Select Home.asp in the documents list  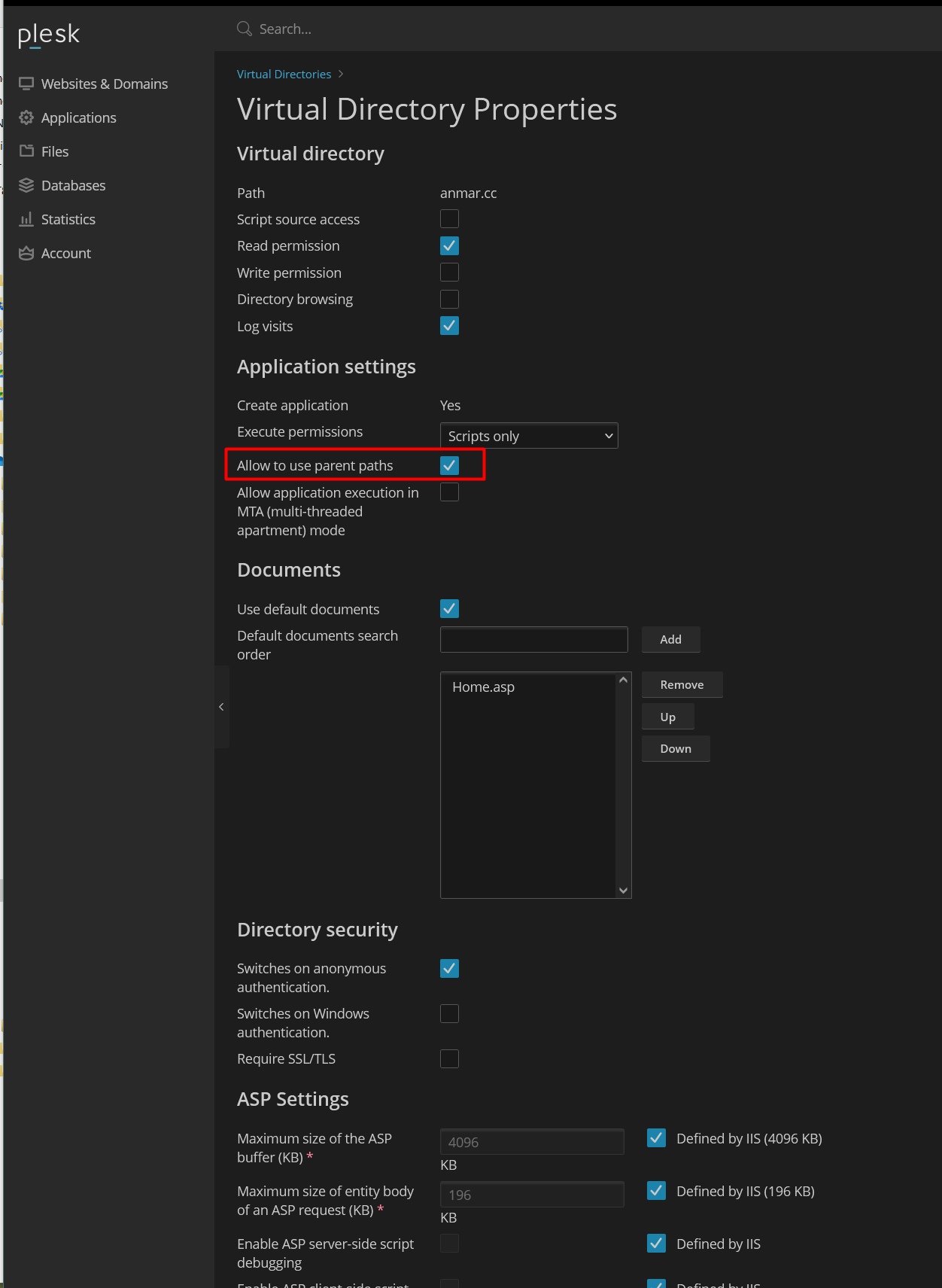[x=483, y=687]
